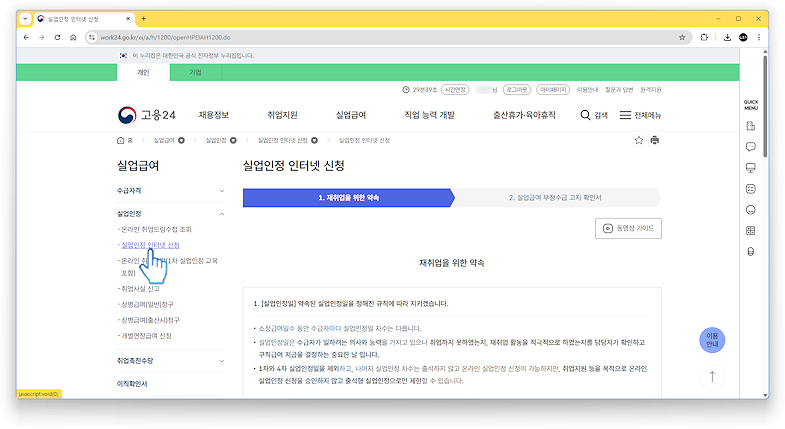The image size is (785, 429).
Task: Bookmark this URL with the address-bar star
Action: click(682, 38)
